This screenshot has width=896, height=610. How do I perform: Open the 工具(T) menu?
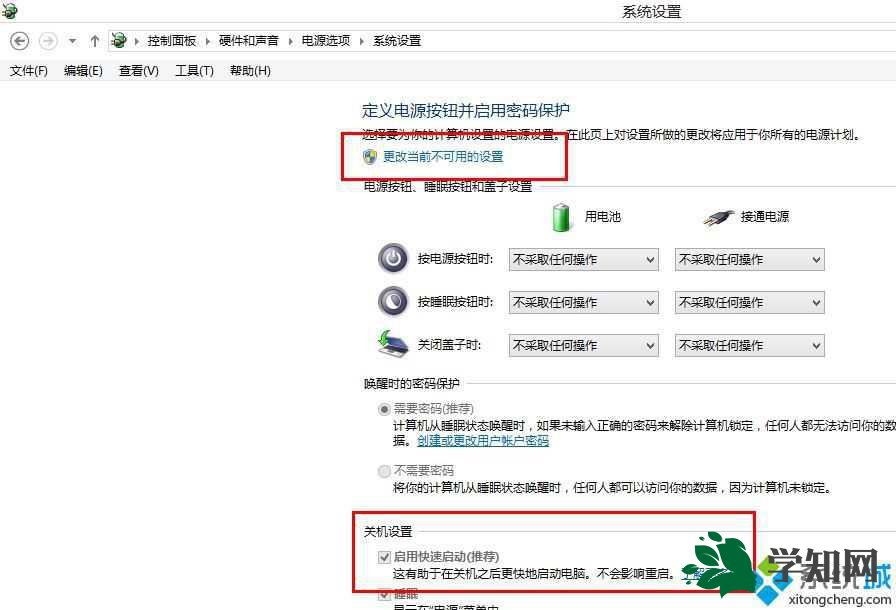[x=194, y=71]
